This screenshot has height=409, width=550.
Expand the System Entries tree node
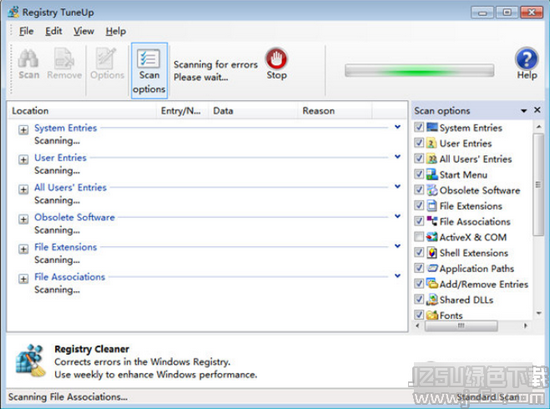[x=24, y=130]
